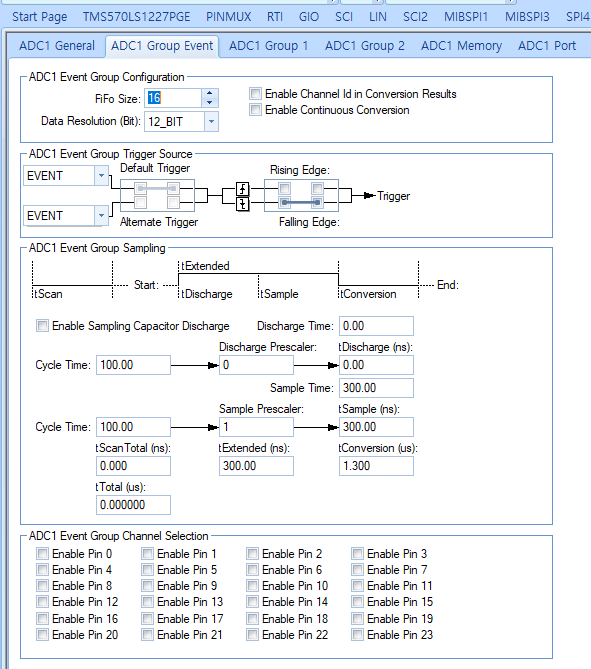Tick Enable Pin 23 checkbox
Image resolution: width=591 pixels, height=669 pixels.
(x=357, y=635)
